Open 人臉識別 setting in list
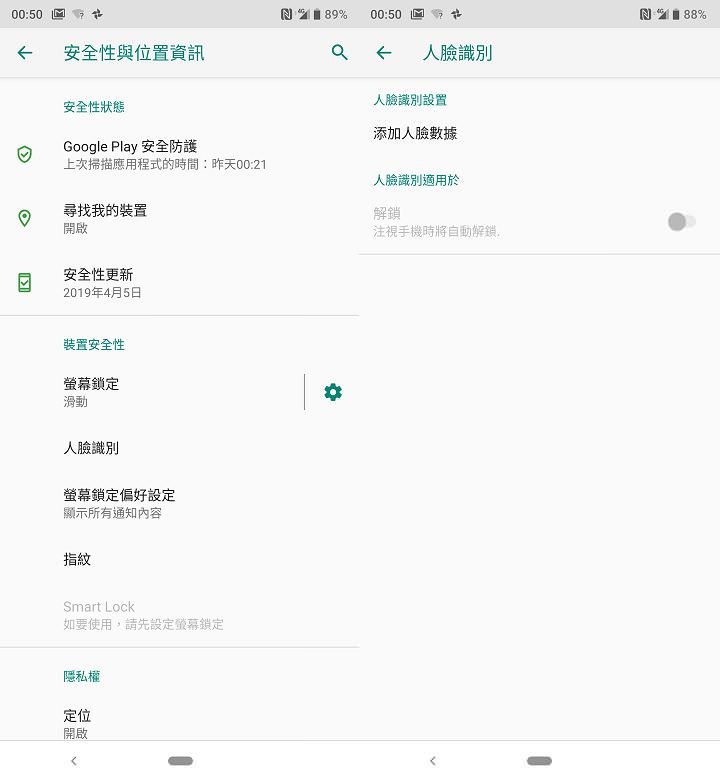This screenshot has width=720, height=782. pos(180,448)
